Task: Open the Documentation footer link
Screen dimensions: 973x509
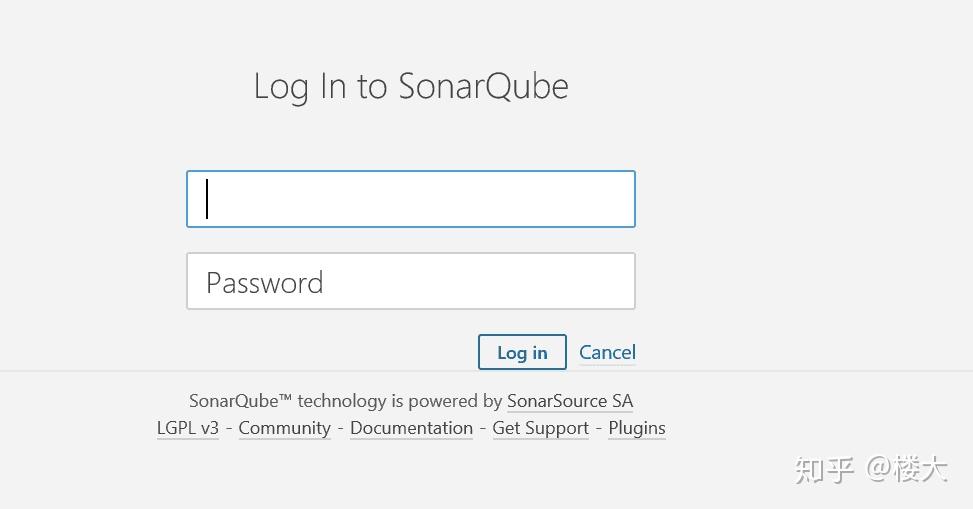Action: tap(411, 428)
